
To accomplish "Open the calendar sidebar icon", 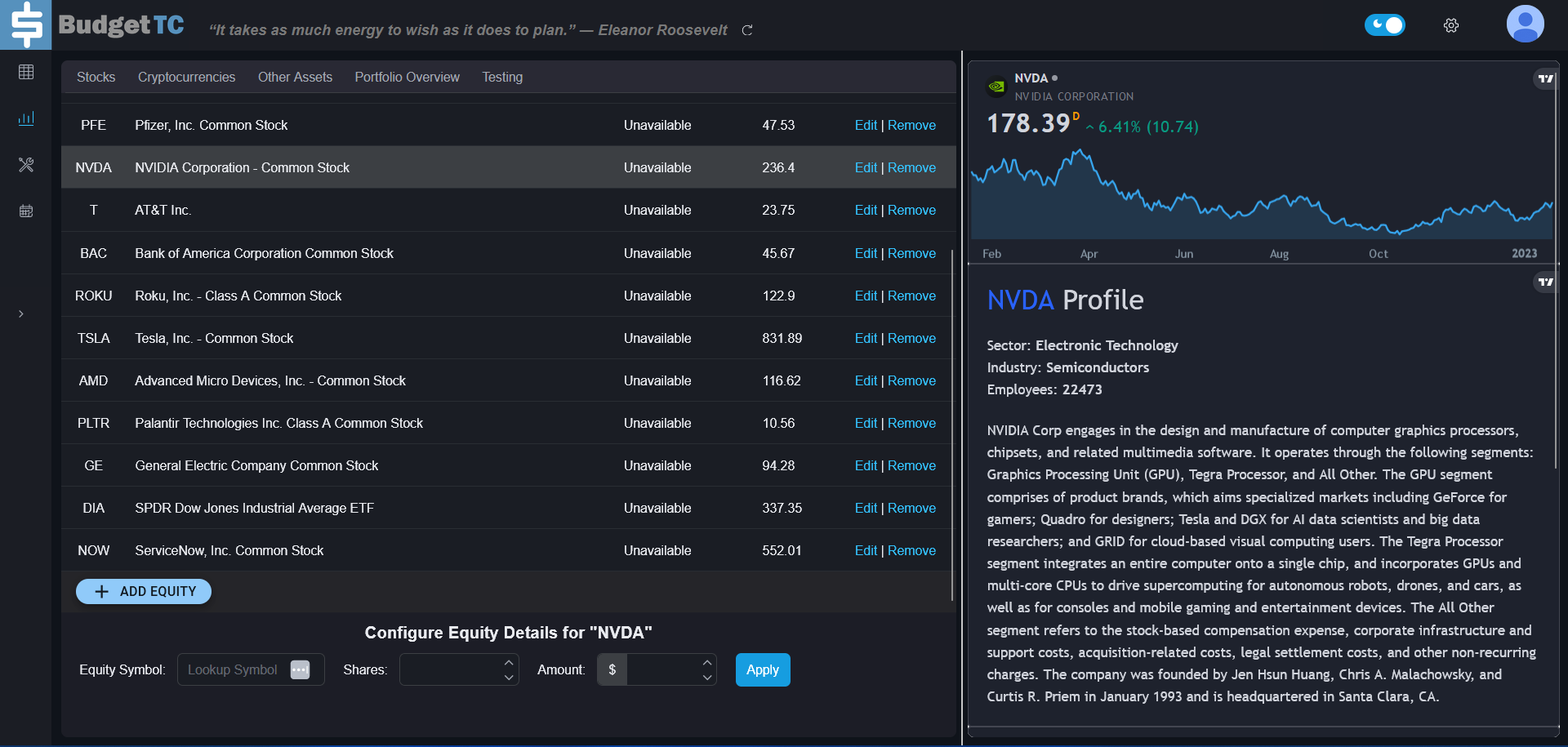I will coord(26,211).
